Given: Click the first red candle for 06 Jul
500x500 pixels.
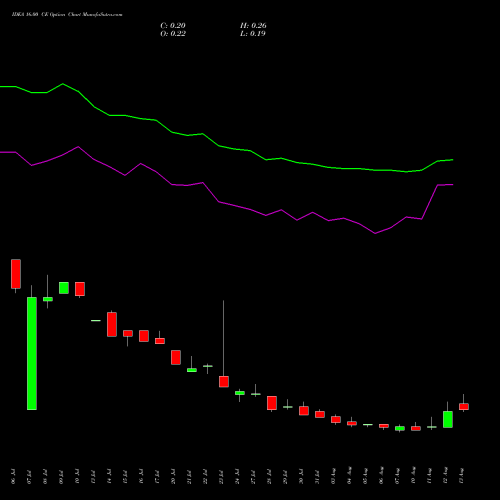Looking at the screenshot, I should pos(16,274).
